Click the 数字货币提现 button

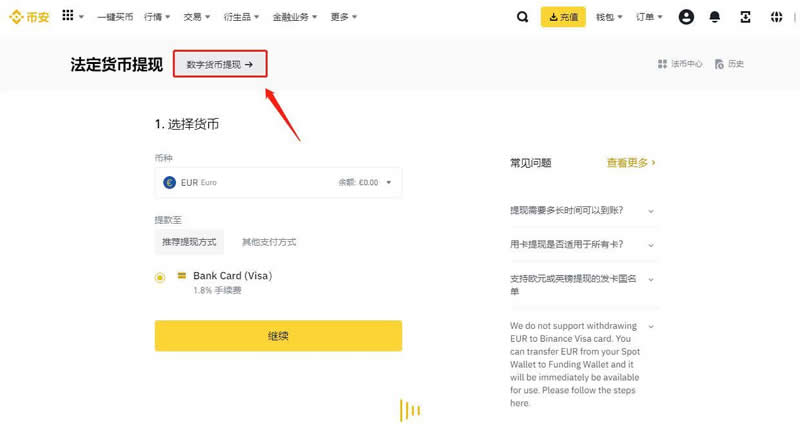pyautogui.click(x=220, y=64)
